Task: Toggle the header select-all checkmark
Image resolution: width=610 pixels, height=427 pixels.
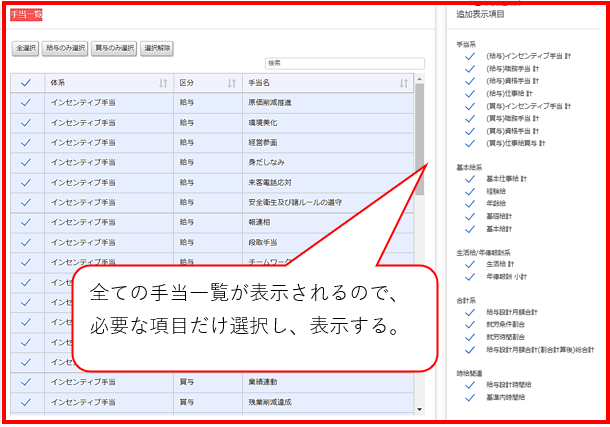Action: click(x=26, y=83)
